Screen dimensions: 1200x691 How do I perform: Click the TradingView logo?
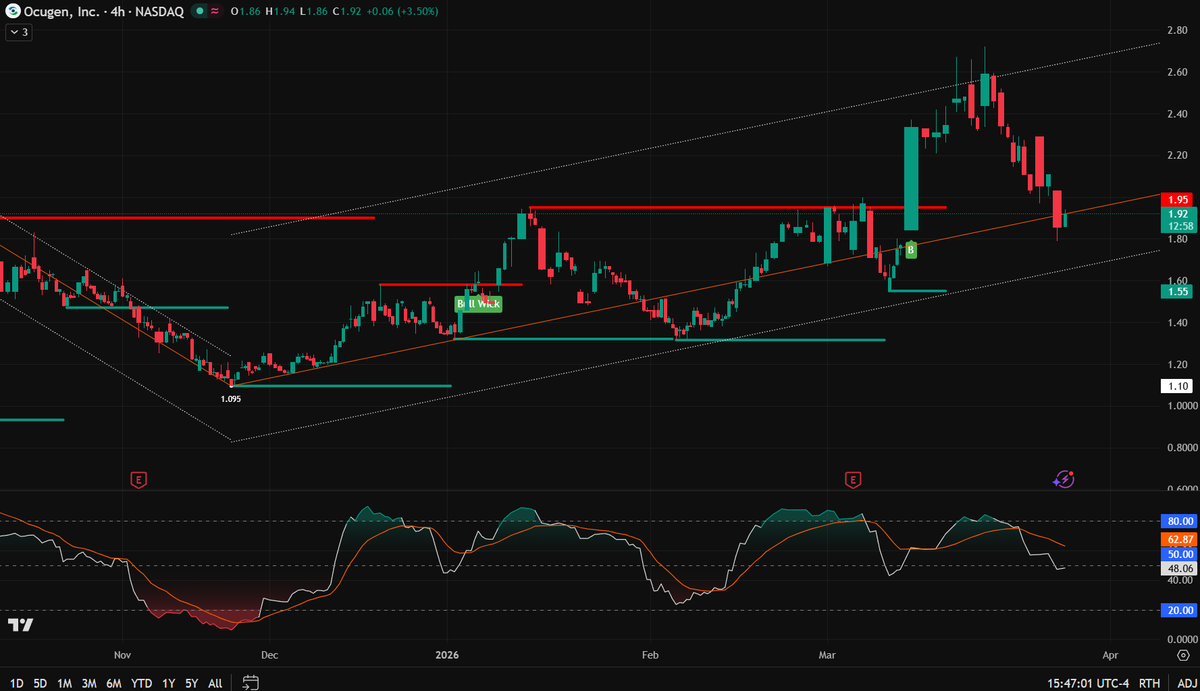point(20,625)
